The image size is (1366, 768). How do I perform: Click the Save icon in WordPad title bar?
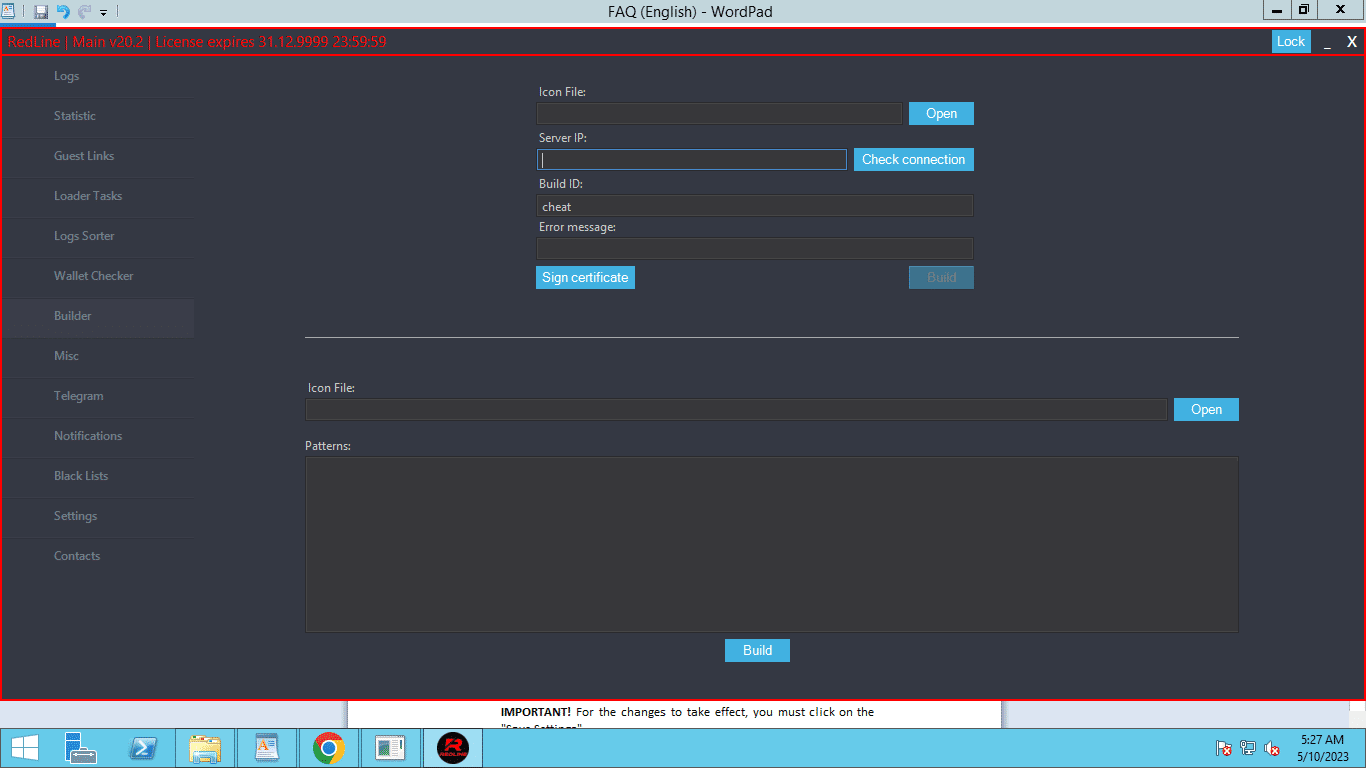(41, 12)
